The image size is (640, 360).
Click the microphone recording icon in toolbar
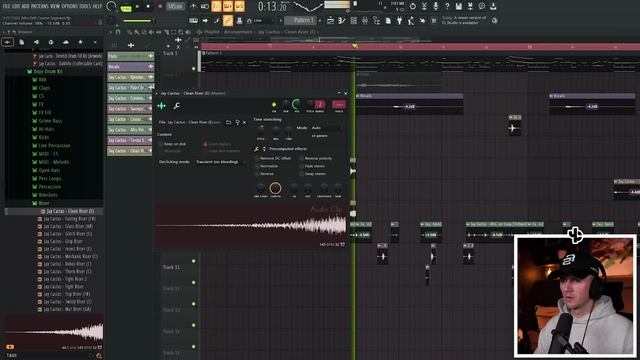pyautogui.click(x=436, y=6)
